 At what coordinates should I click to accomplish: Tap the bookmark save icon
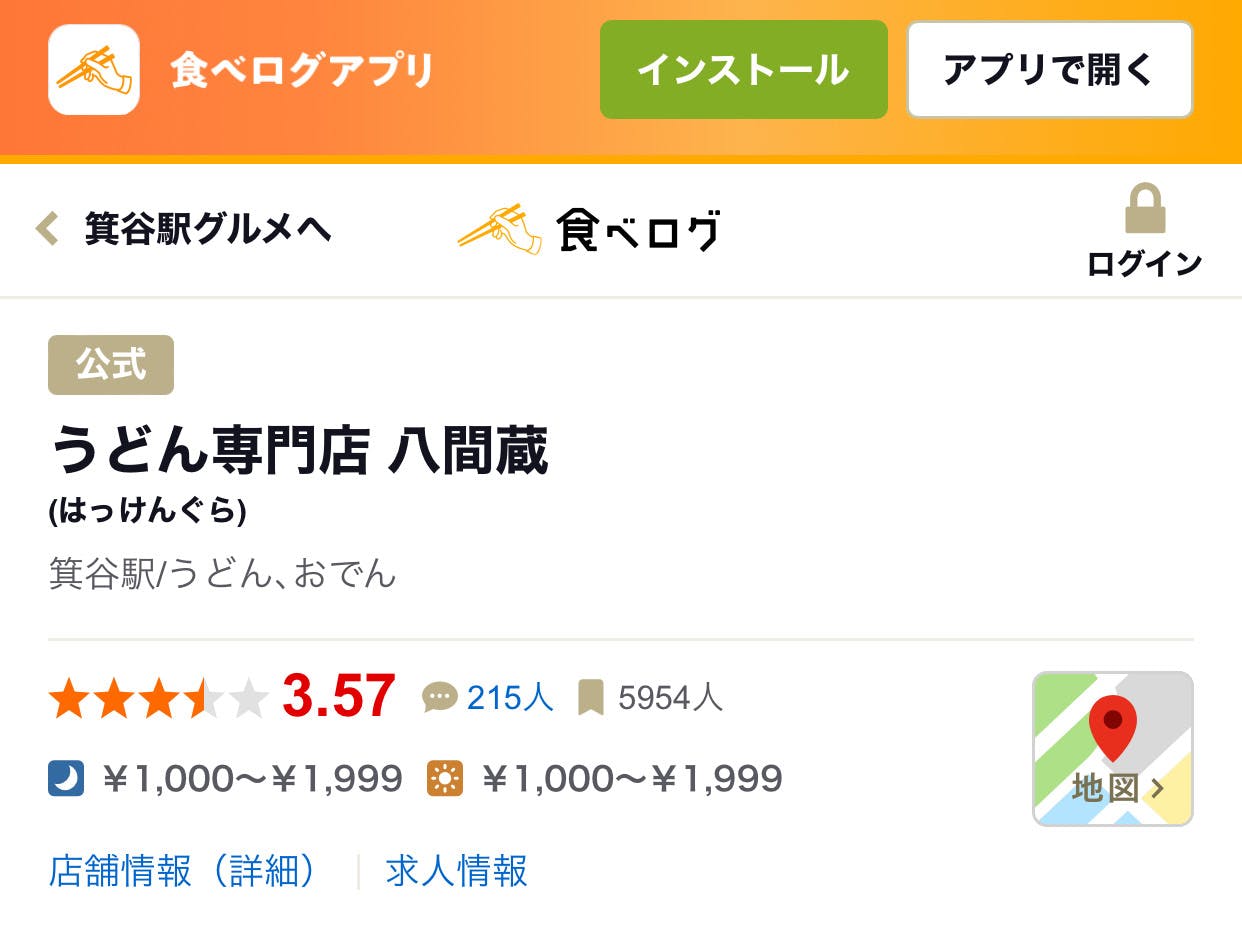coord(591,697)
